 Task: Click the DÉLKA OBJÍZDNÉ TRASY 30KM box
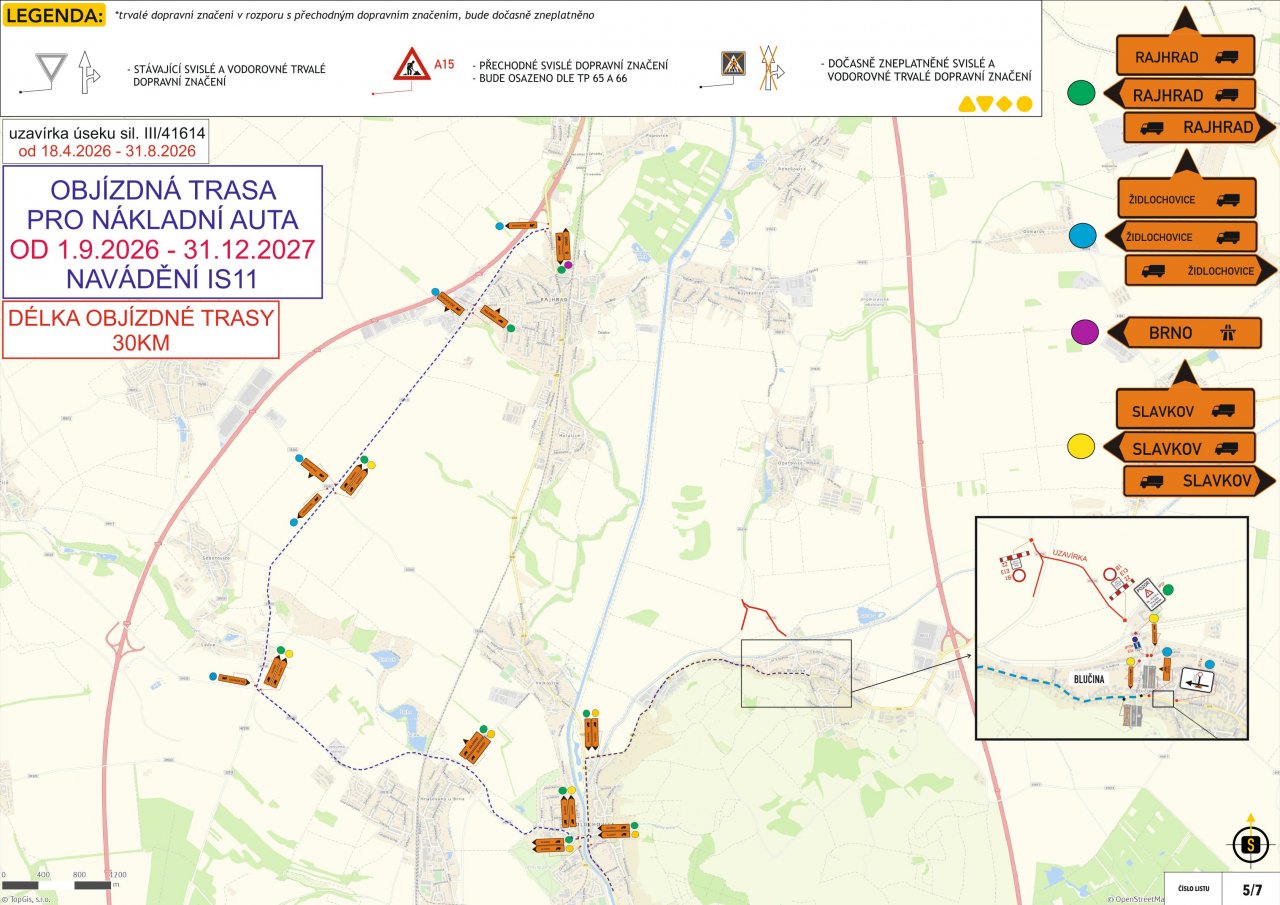141,330
